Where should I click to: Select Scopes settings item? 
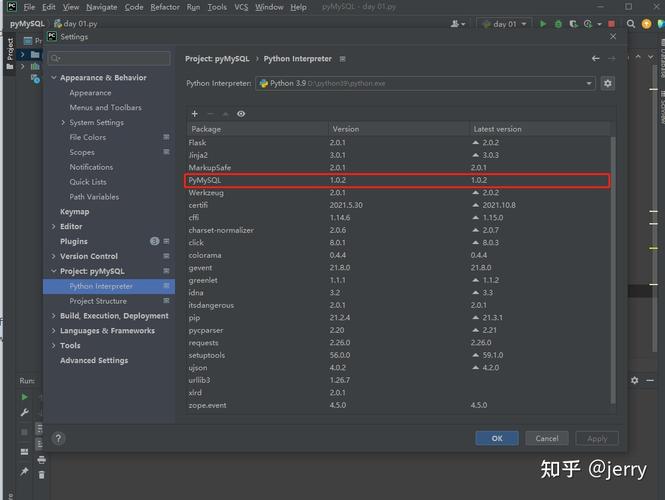tap(82, 152)
